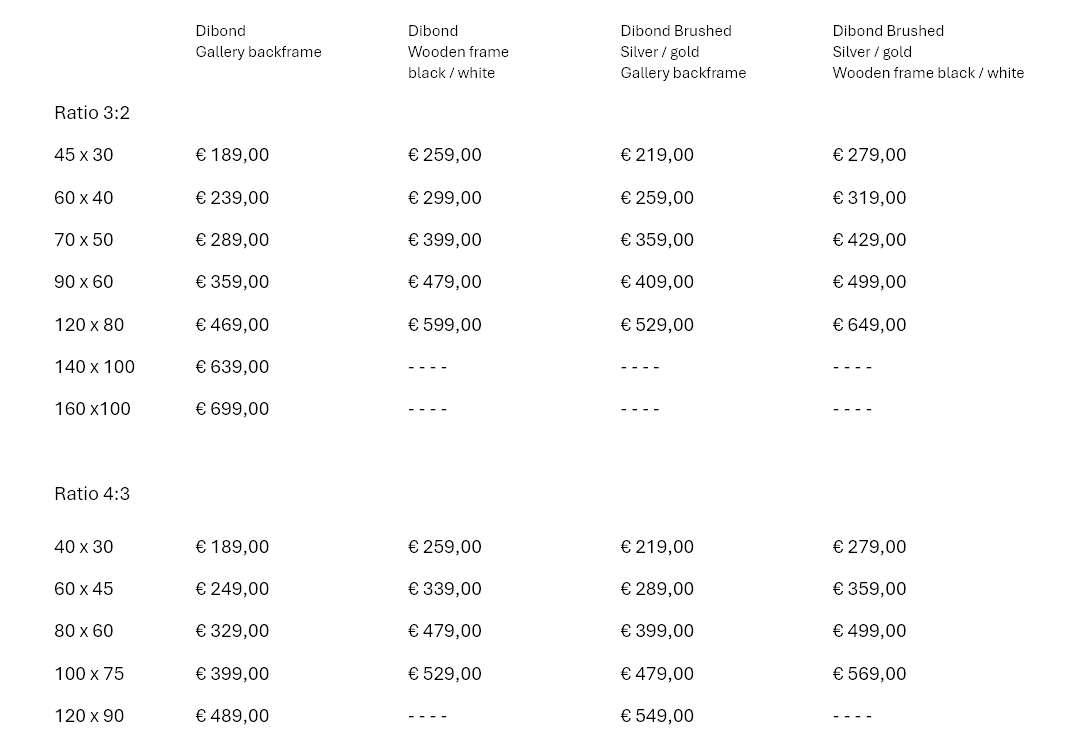
Task: Select the 100 x 75 size label
Action: (89, 674)
